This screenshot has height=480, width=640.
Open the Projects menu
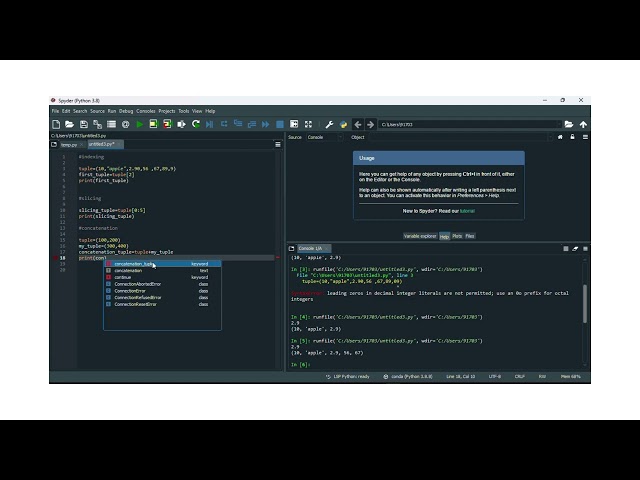[167, 111]
